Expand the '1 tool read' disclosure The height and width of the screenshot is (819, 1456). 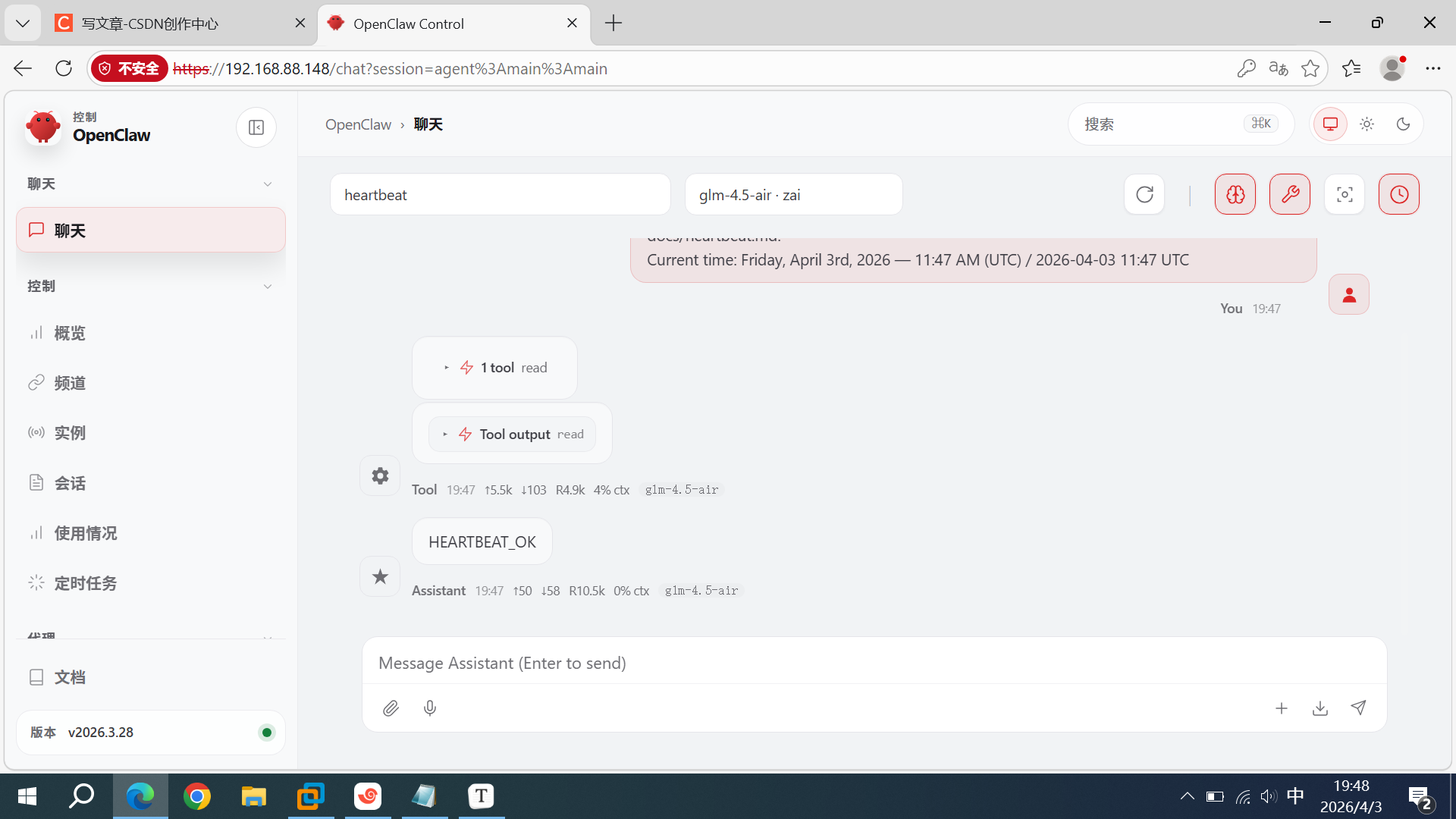pos(495,368)
